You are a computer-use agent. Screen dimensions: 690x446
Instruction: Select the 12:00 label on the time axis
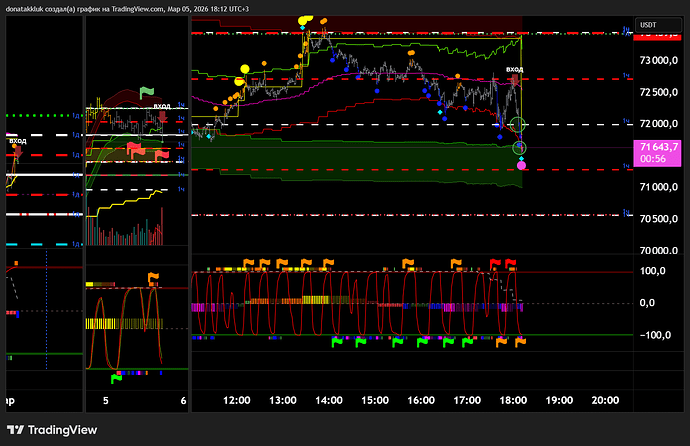click(237, 400)
